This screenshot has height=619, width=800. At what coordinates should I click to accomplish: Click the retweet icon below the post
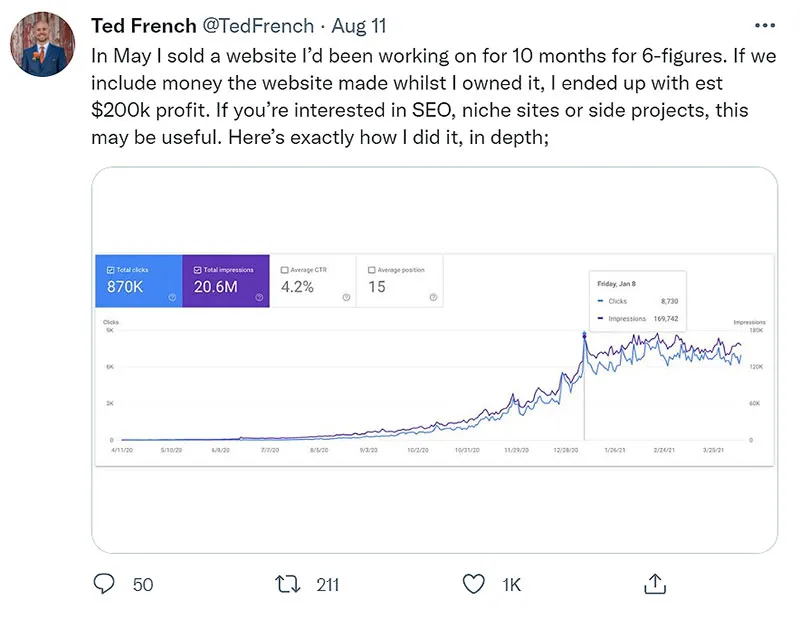coord(287,584)
